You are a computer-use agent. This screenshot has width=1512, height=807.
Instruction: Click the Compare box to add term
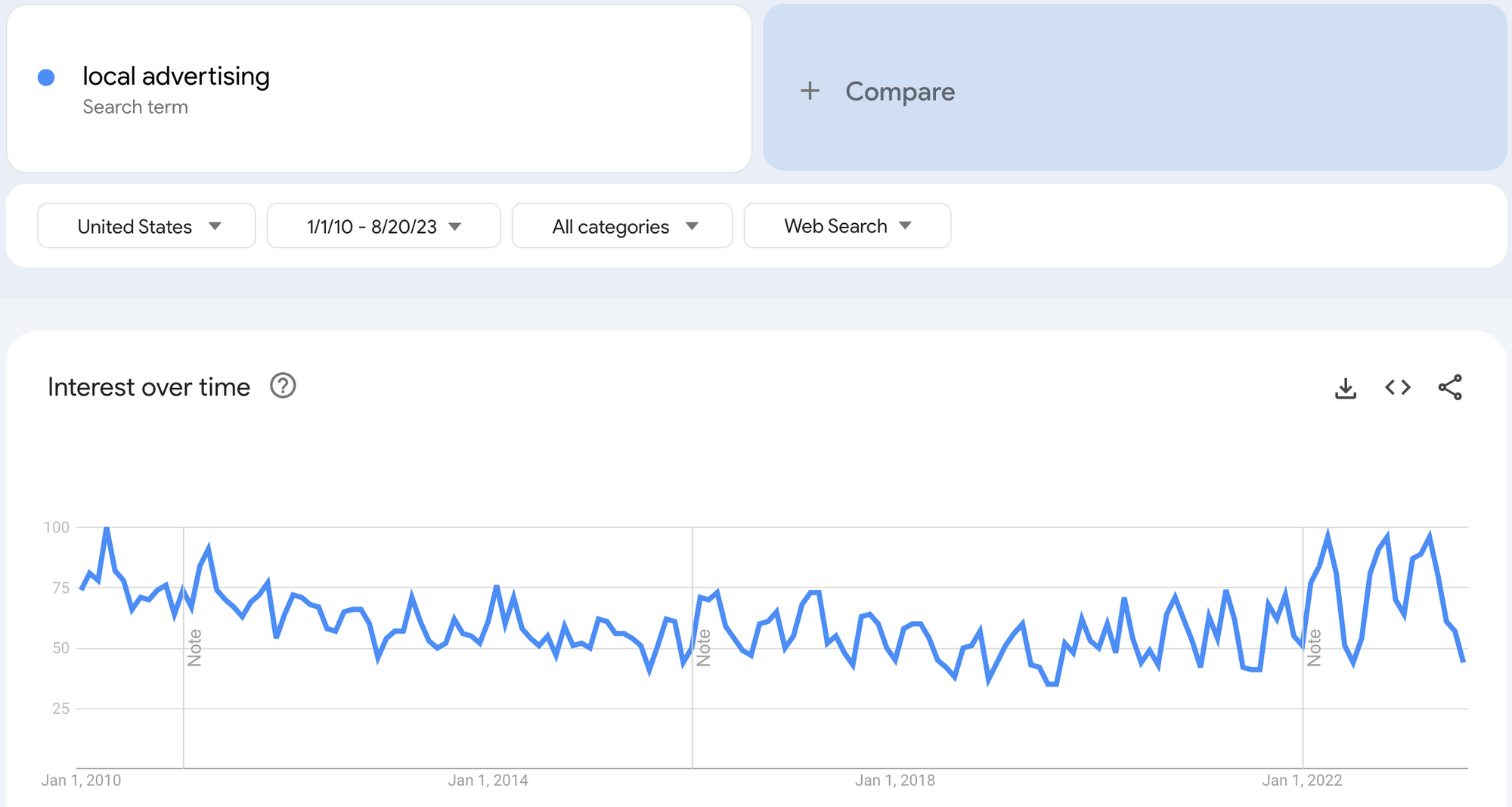click(1135, 88)
